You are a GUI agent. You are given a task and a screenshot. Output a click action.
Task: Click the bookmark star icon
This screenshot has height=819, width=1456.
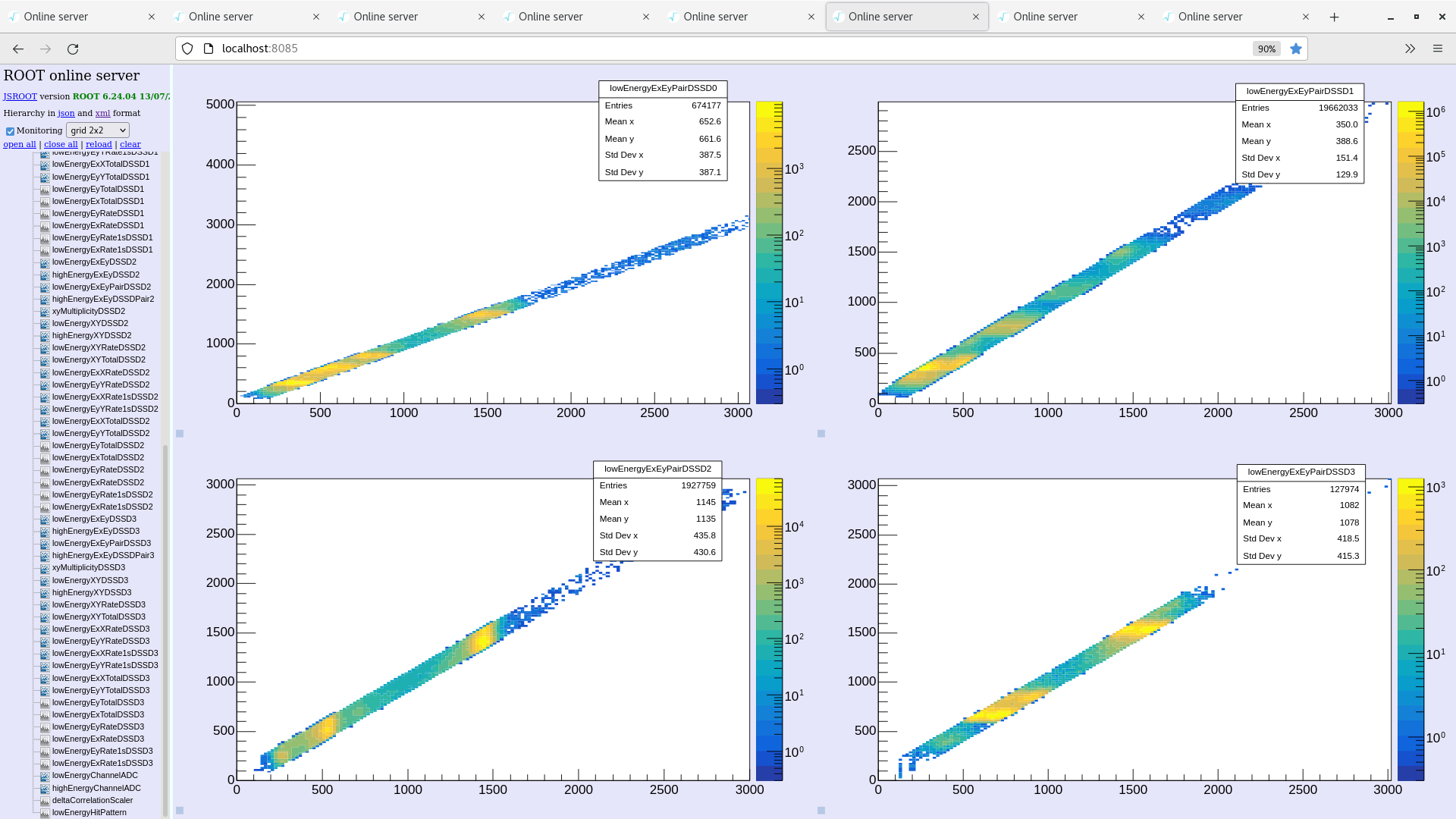point(1296,49)
